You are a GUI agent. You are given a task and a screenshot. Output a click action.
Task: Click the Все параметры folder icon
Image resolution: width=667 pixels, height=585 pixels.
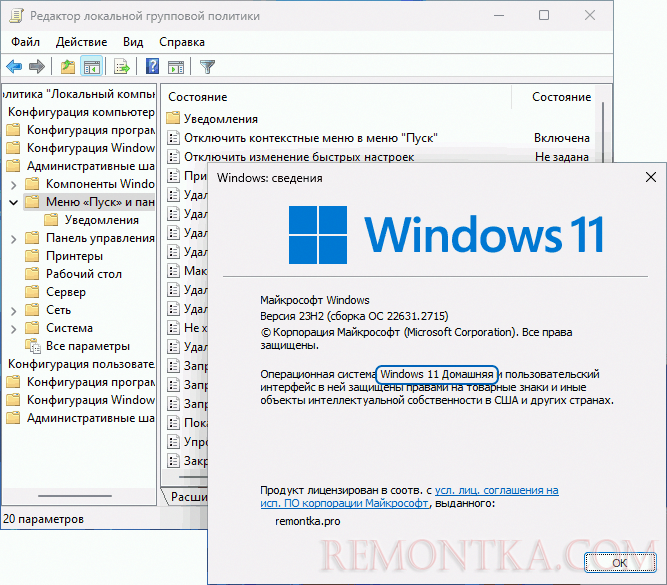32,346
